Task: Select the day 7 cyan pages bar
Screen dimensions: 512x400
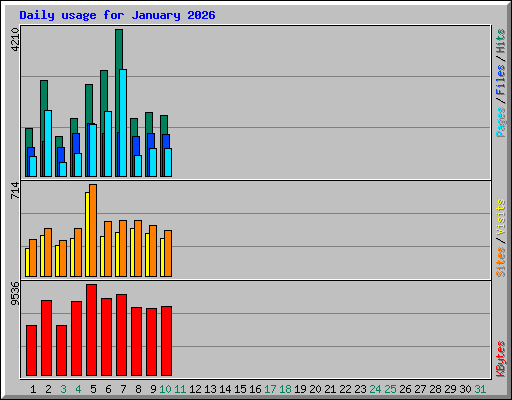Action: click(123, 123)
